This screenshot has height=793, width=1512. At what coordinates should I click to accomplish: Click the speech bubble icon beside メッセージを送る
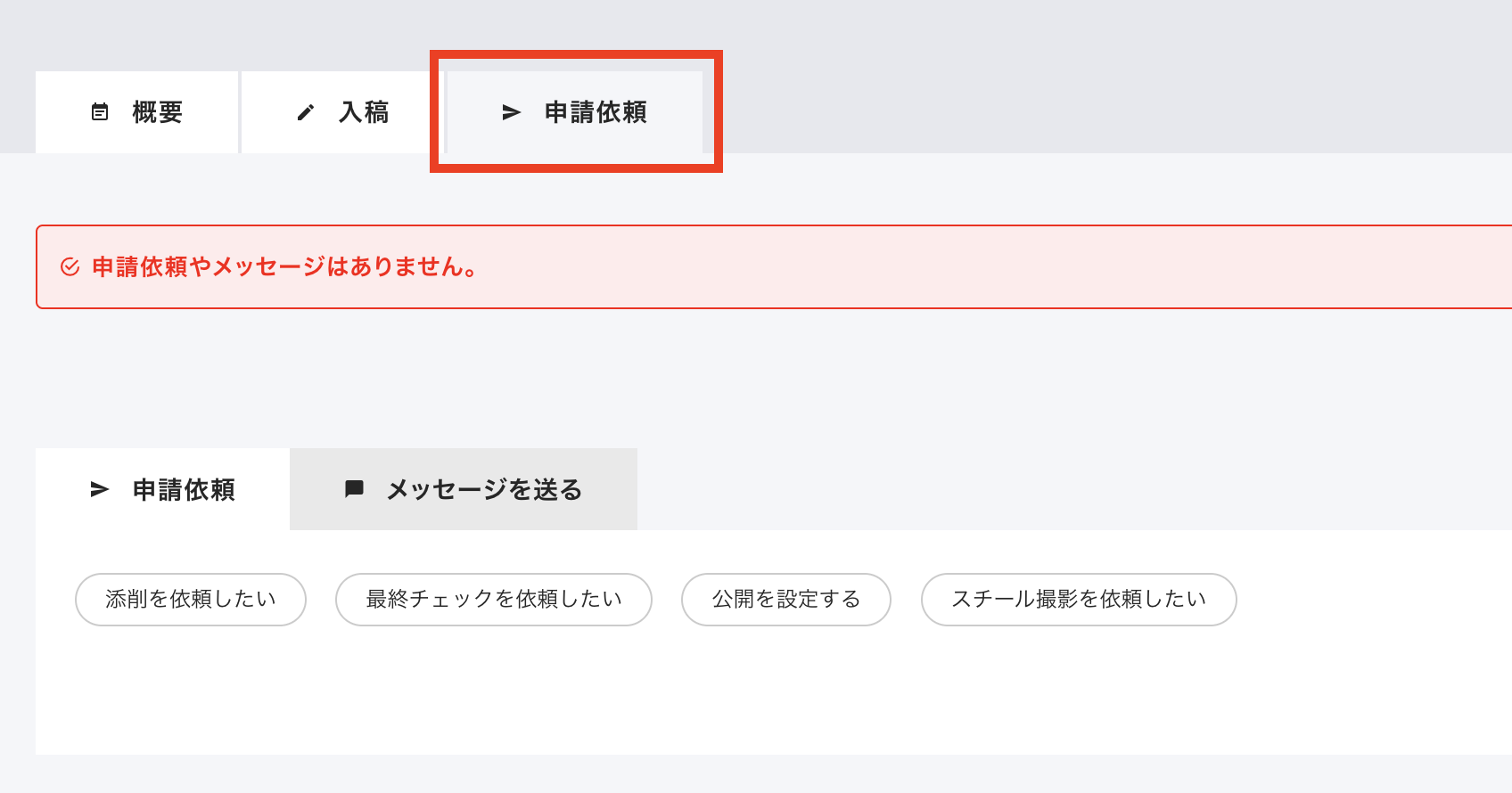pos(354,489)
